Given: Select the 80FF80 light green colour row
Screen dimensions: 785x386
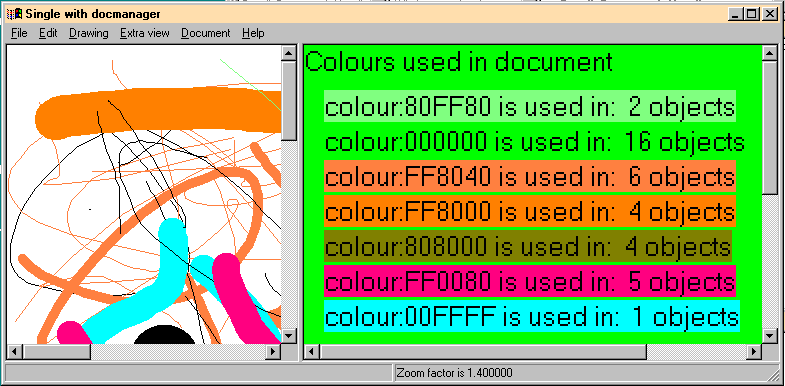Looking at the screenshot, I should pos(530,106).
